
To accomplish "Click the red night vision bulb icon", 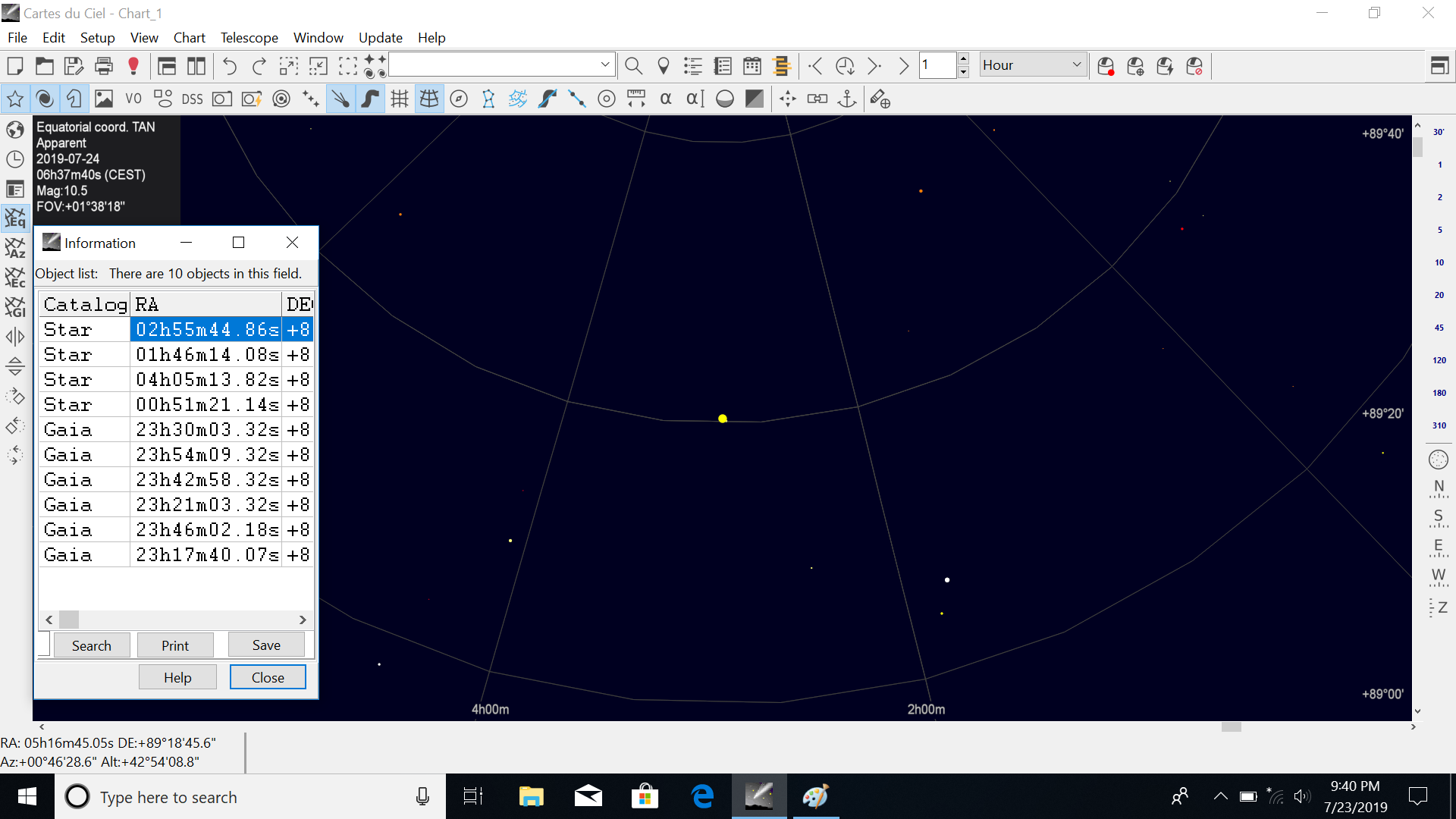I will [x=133, y=67].
